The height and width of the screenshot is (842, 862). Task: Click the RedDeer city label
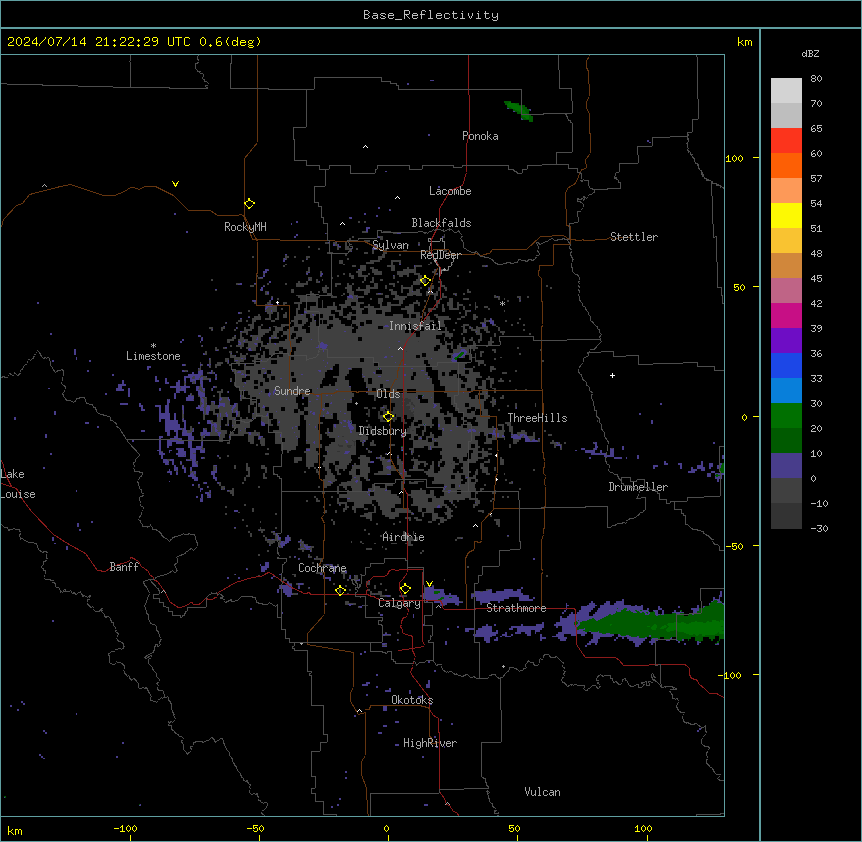440,255
